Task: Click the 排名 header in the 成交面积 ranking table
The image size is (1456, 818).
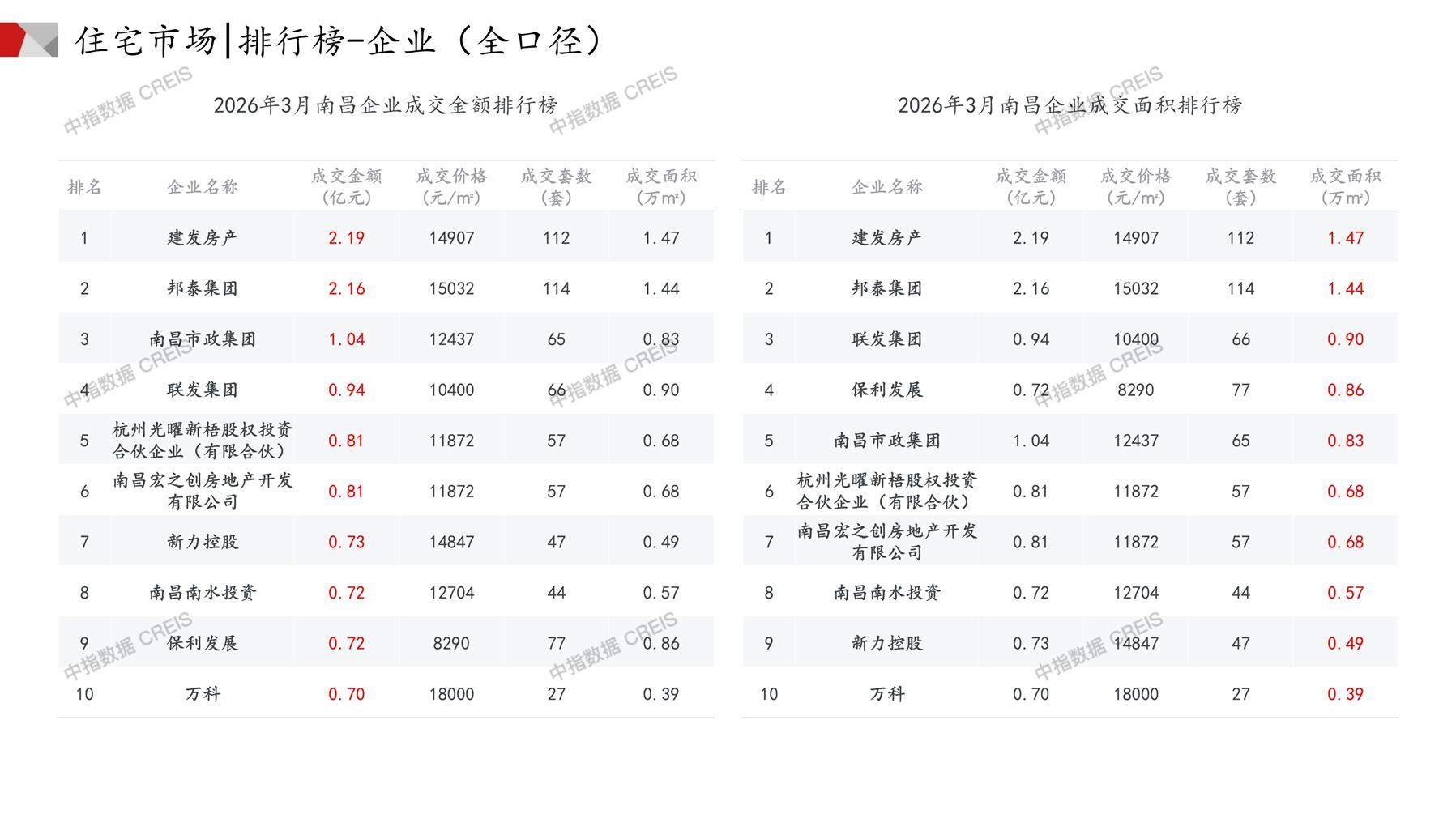Action: tap(768, 187)
